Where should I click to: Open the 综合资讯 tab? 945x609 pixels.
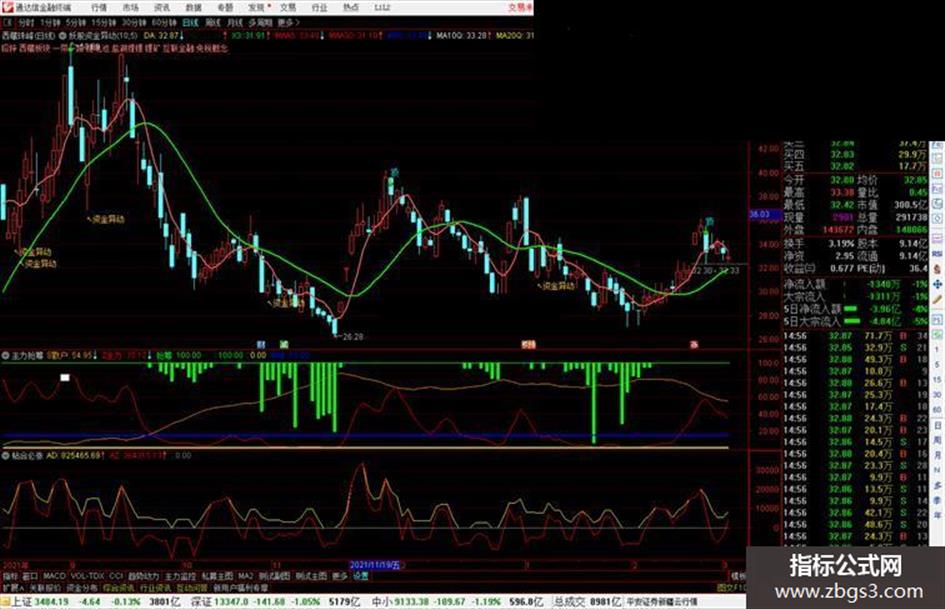[118, 587]
